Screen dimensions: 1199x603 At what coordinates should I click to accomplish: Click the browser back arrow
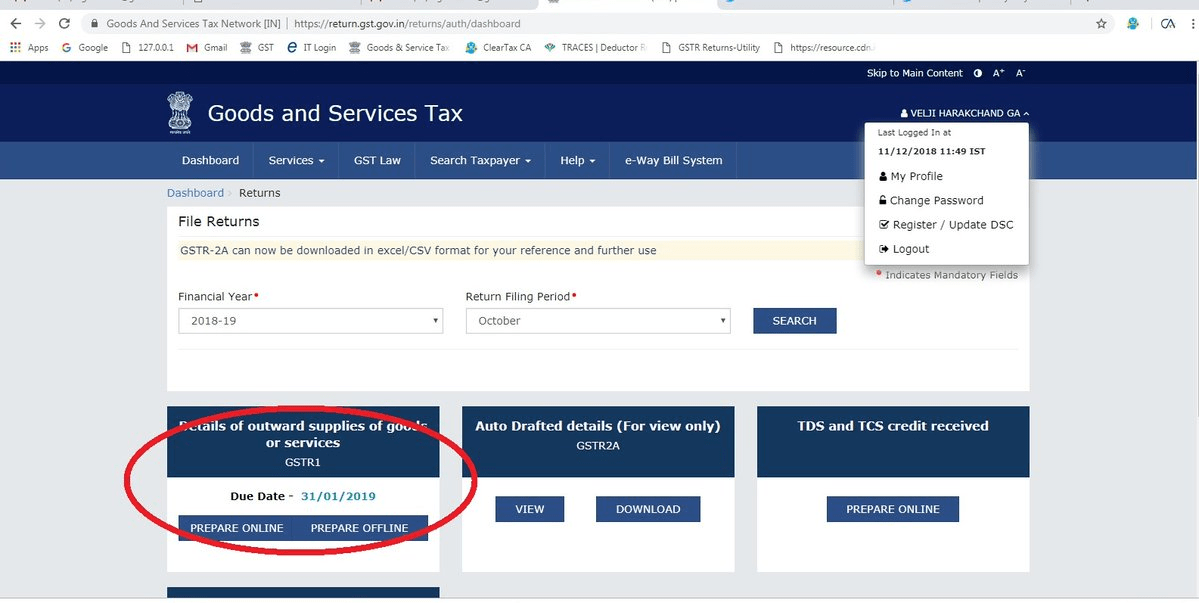[x=15, y=23]
